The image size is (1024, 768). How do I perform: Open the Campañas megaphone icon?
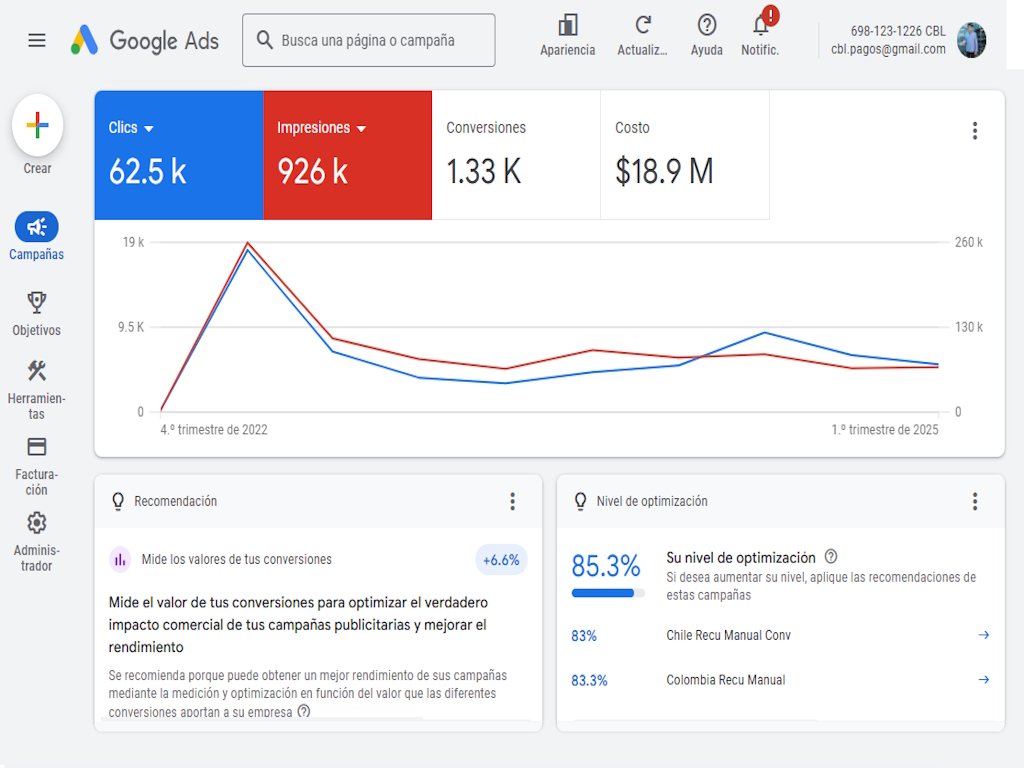(37, 227)
